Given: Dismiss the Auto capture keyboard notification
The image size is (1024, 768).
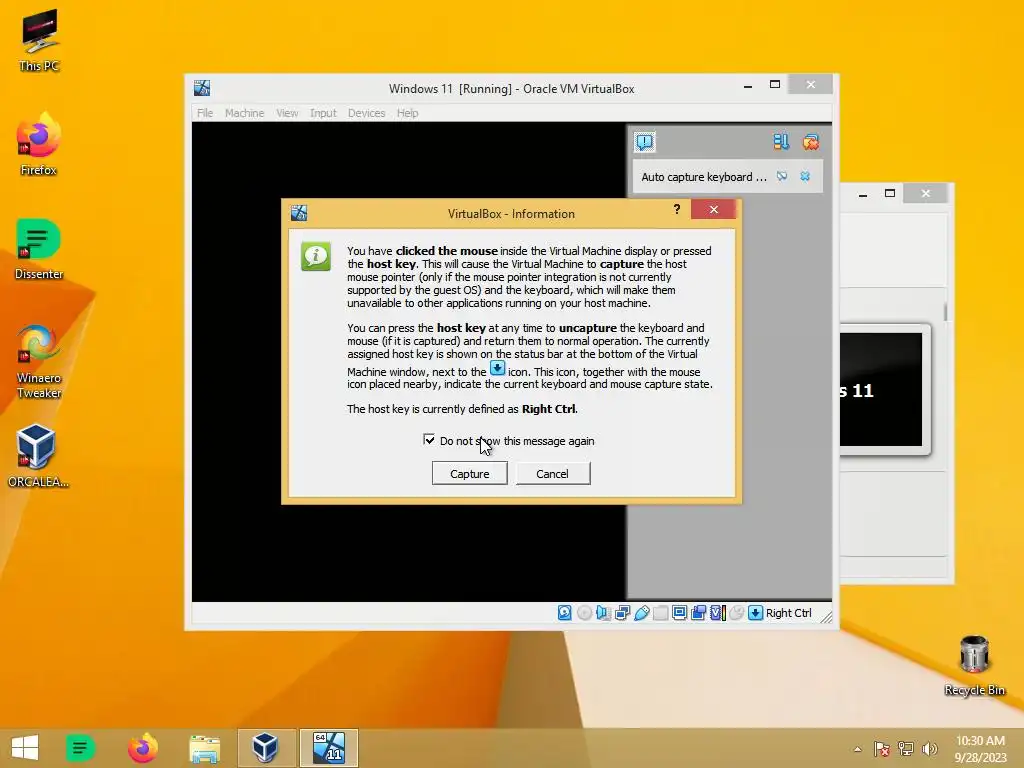Looking at the screenshot, I should tap(805, 176).
